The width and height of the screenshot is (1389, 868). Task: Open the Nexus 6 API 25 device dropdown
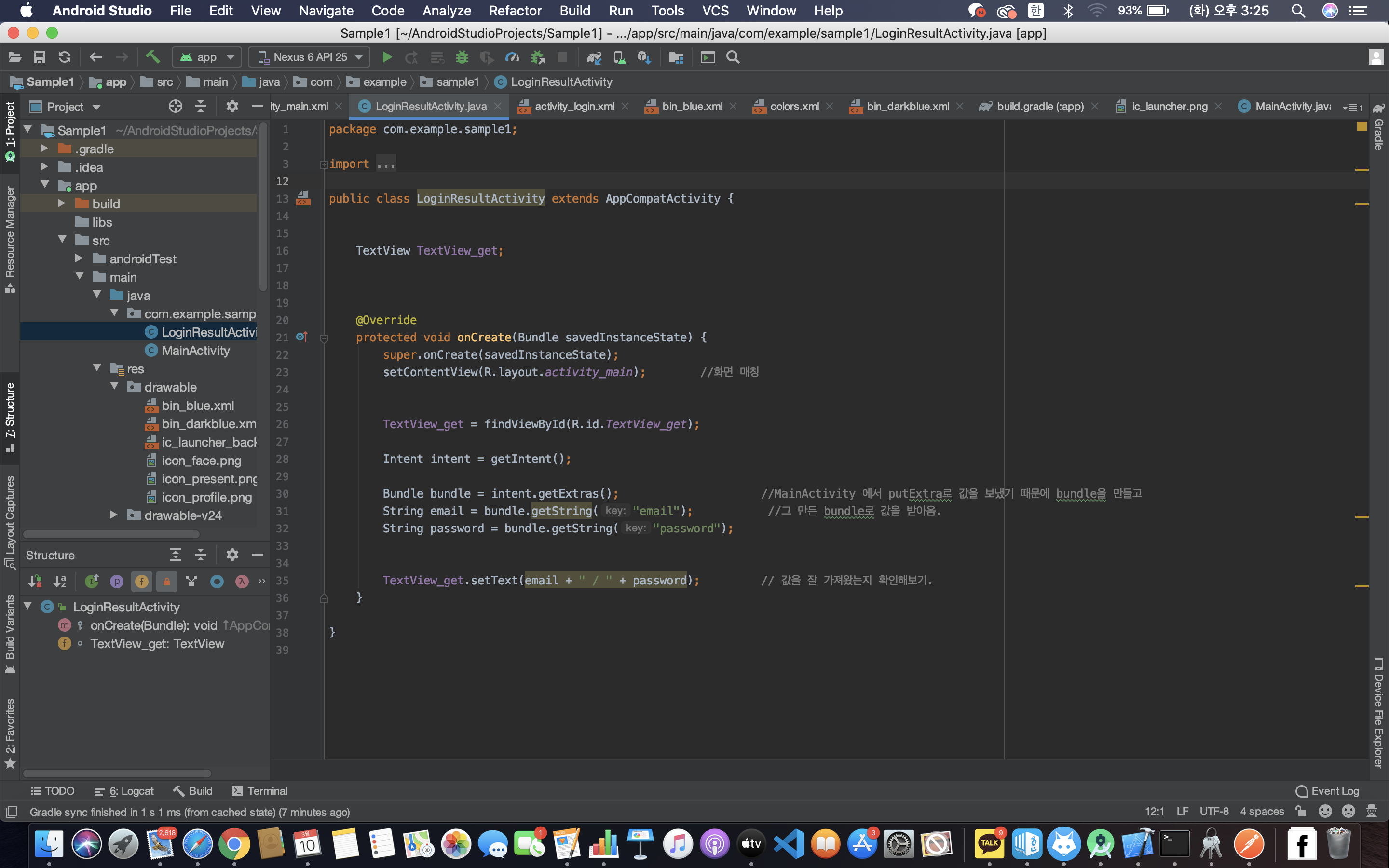pyautogui.click(x=310, y=57)
